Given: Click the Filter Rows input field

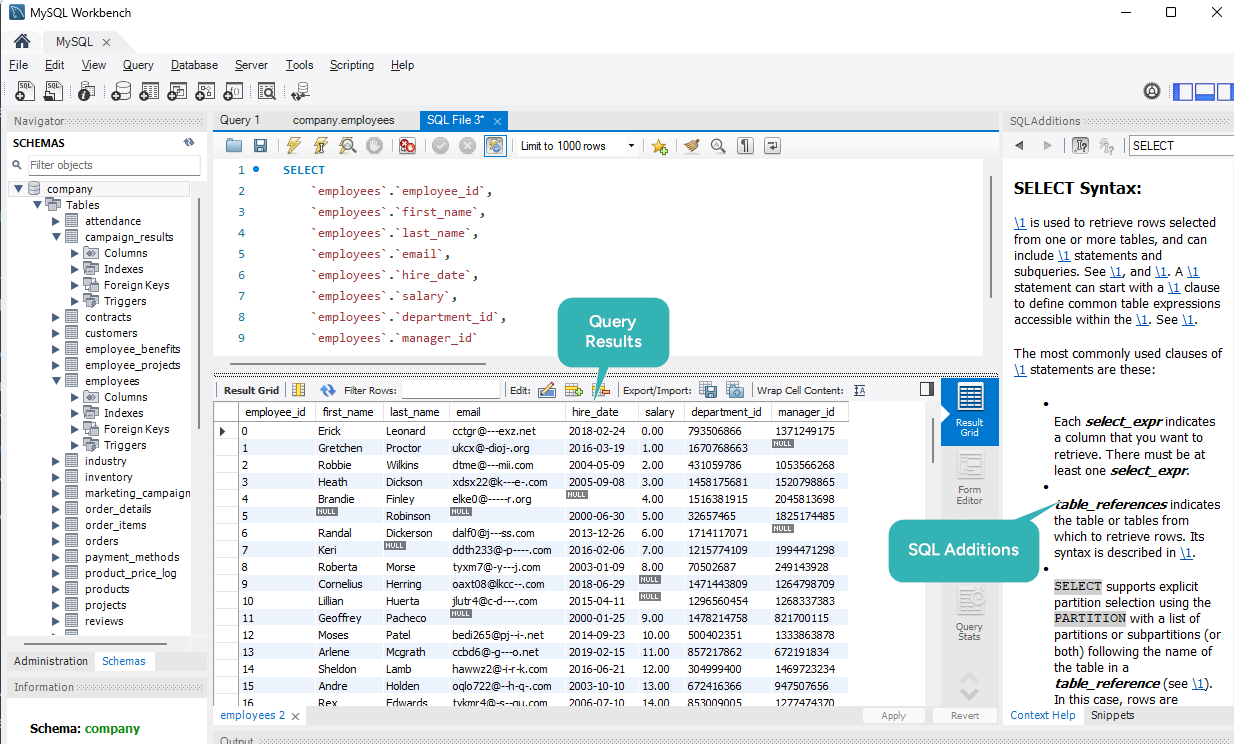Looking at the screenshot, I should click(450, 390).
